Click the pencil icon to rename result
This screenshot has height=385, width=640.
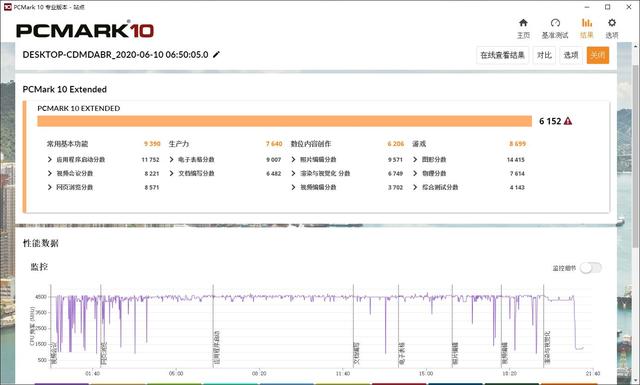pyautogui.click(x=216, y=54)
